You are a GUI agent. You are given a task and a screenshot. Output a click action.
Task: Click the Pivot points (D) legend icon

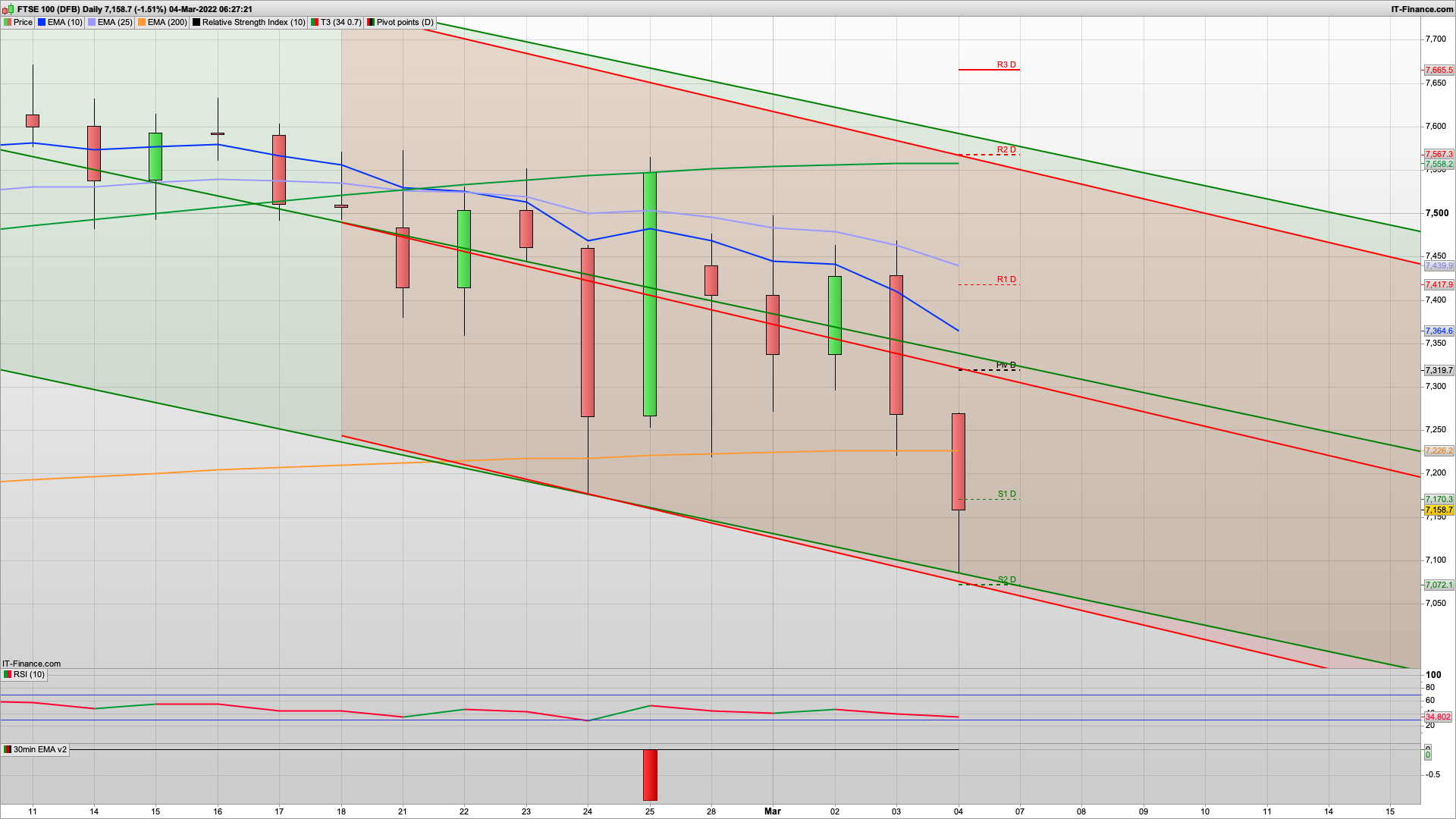coord(371,22)
